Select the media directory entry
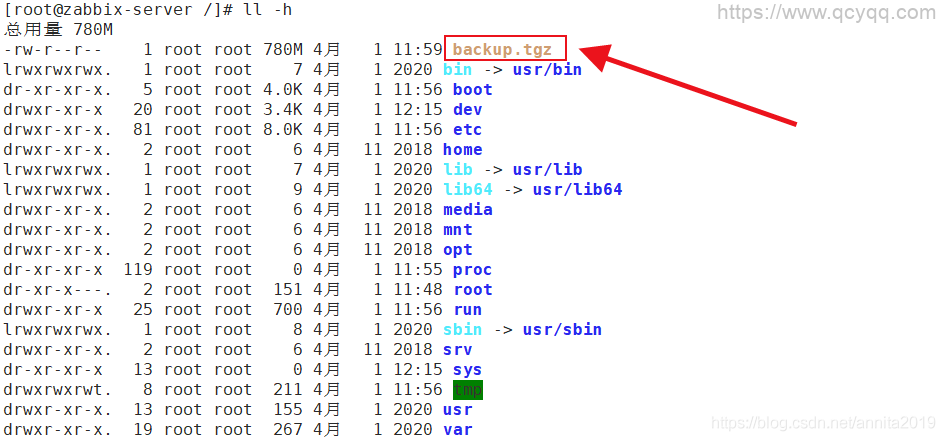 tap(467, 210)
